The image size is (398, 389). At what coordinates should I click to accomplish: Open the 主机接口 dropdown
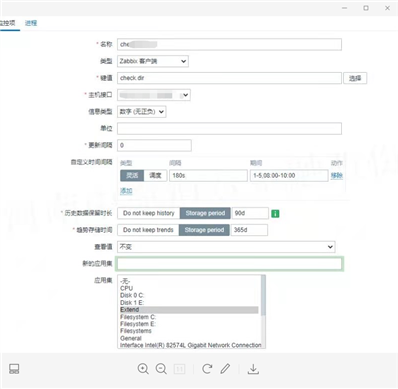click(154, 95)
